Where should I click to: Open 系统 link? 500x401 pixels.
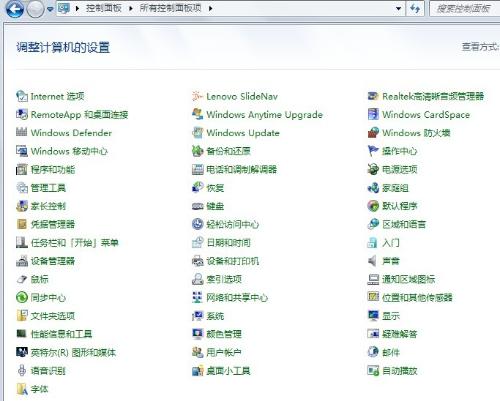[215, 316]
